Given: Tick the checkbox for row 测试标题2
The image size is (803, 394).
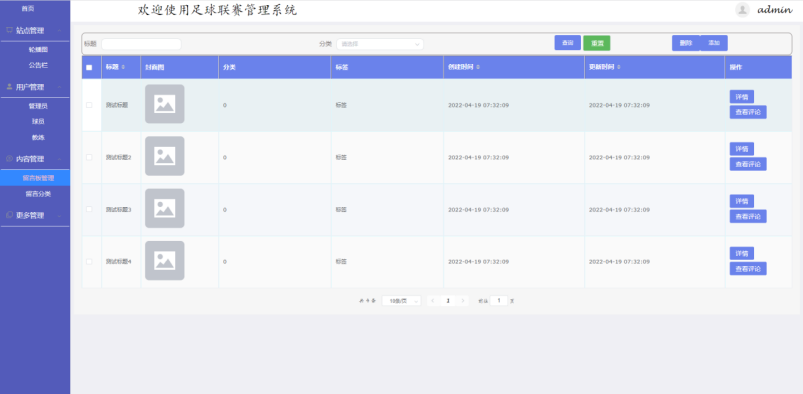Looking at the screenshot, I should click(89, 157).
